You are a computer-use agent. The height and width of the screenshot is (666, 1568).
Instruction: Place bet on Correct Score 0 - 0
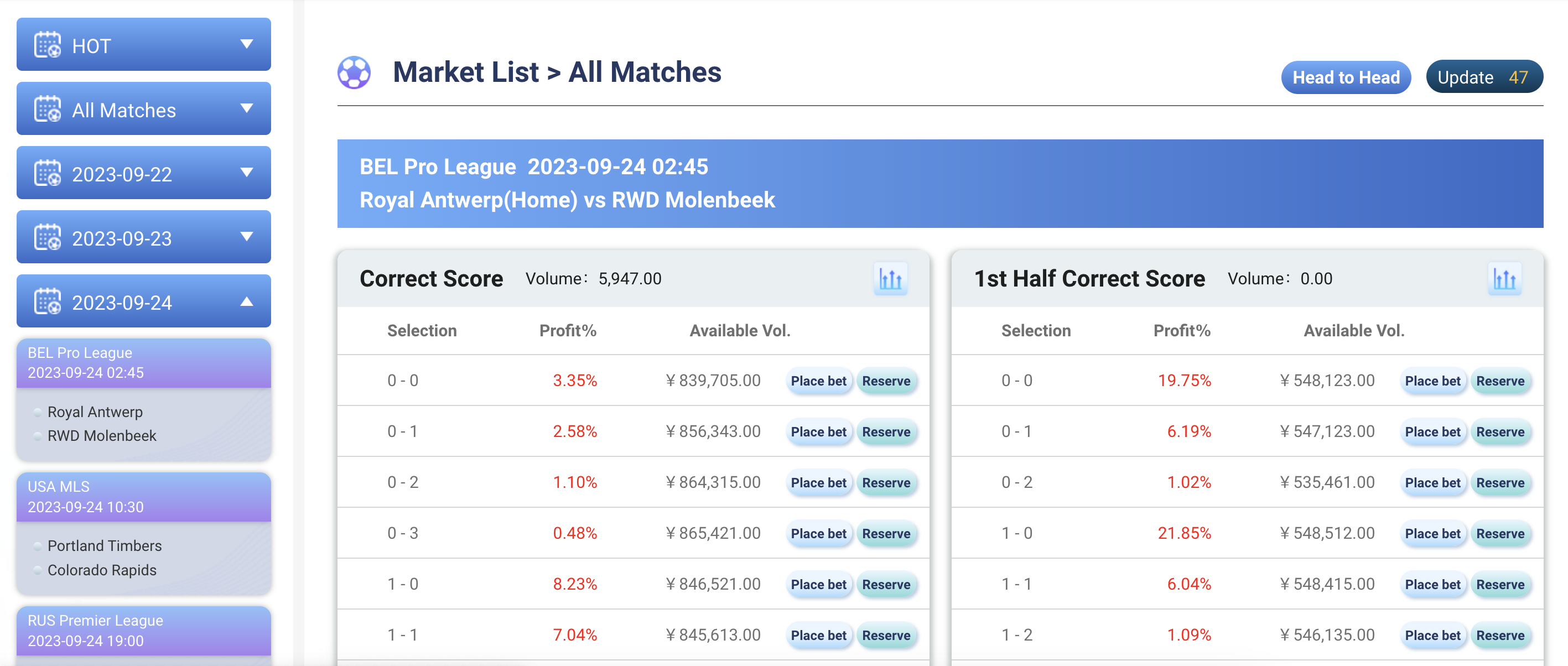pos(819,381)
